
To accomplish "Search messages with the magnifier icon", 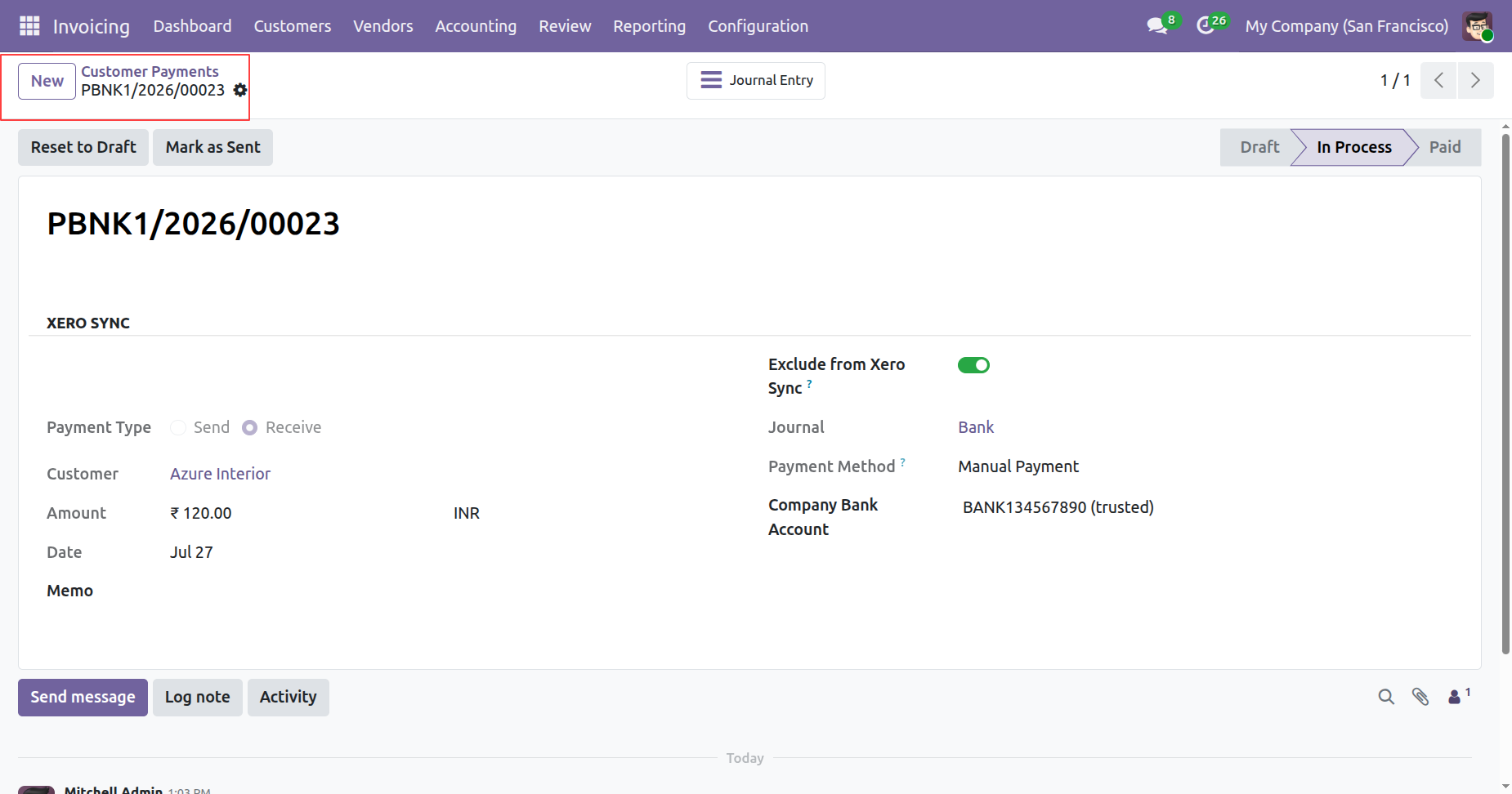I will [x=1386, y=697].
